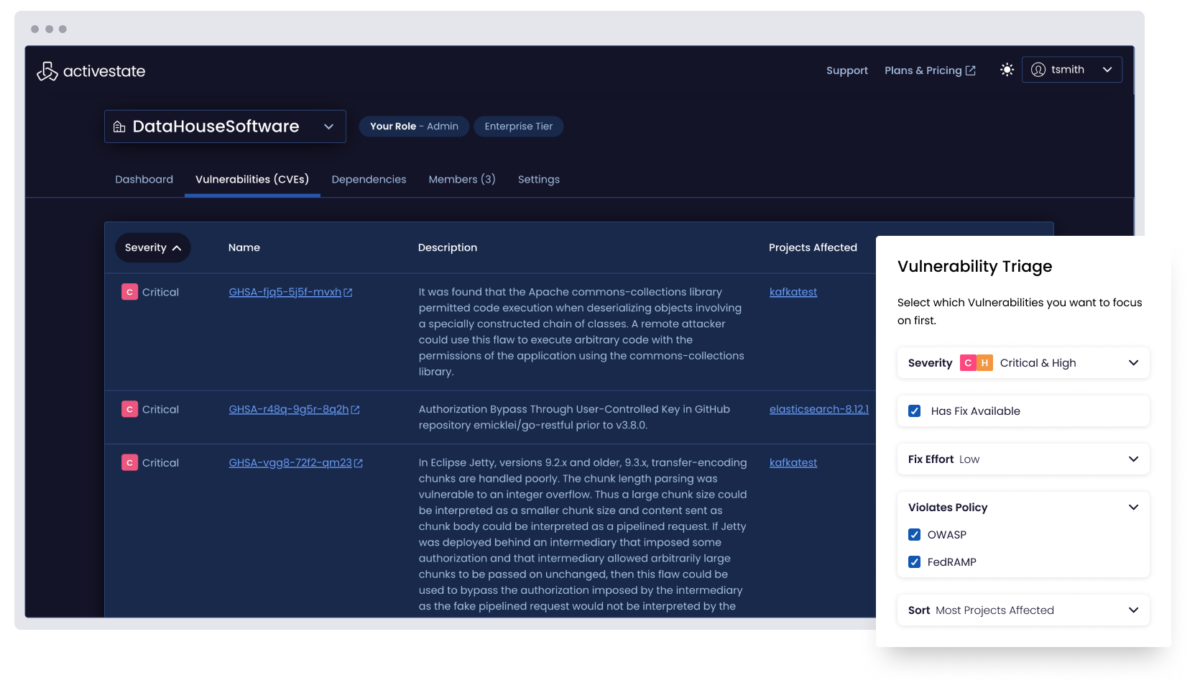Click the ActiveState logo icon
The image size is (1200, 683).
tap(47, 71)
